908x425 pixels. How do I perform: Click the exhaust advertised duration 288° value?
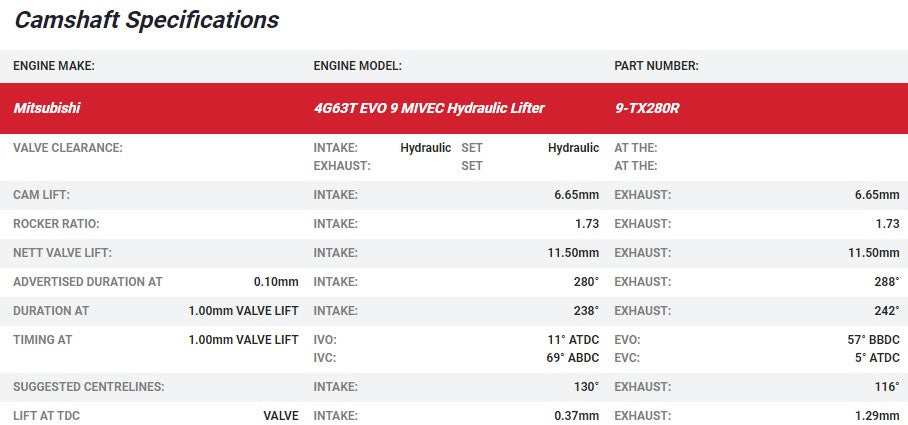coord(886,282)
